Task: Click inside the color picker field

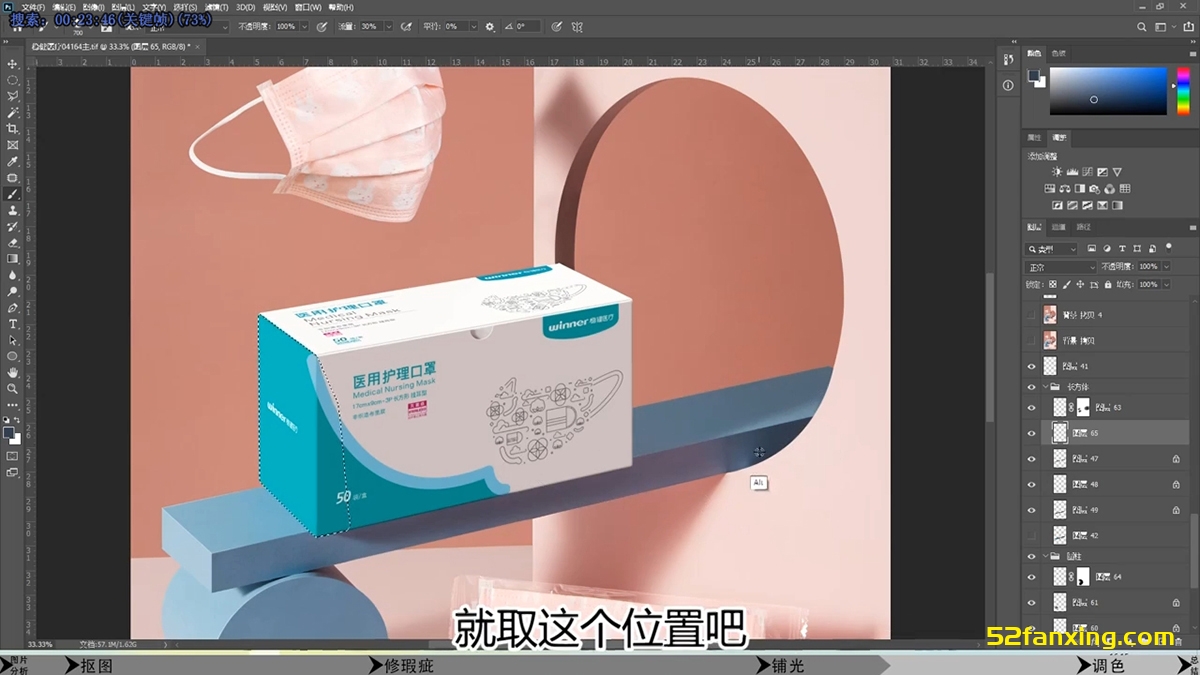Action: [x=1108, y=91]
